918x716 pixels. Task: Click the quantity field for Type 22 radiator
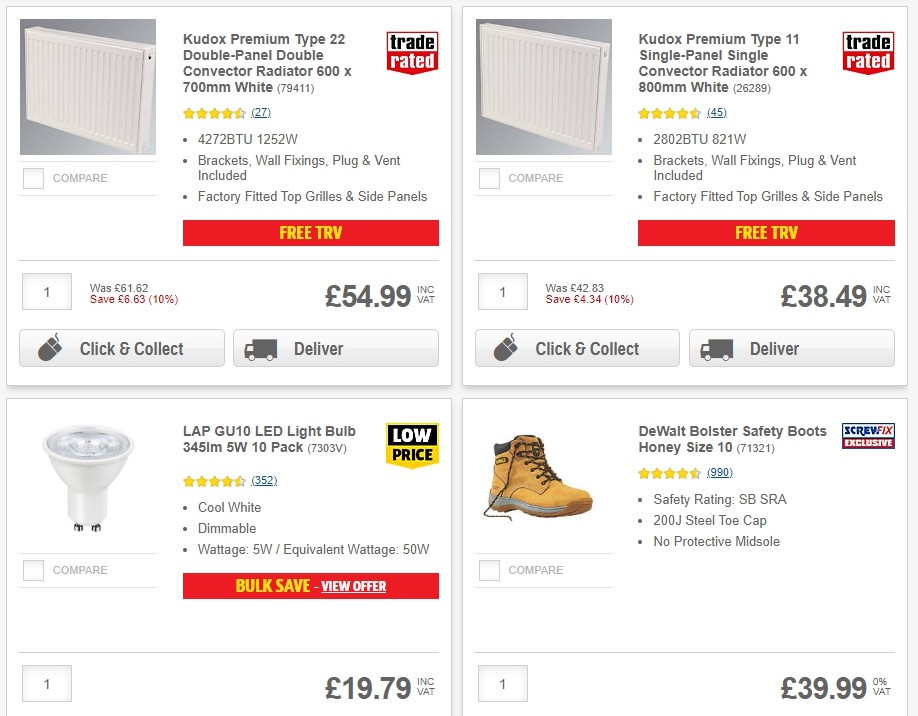click(x=46, y=291)
